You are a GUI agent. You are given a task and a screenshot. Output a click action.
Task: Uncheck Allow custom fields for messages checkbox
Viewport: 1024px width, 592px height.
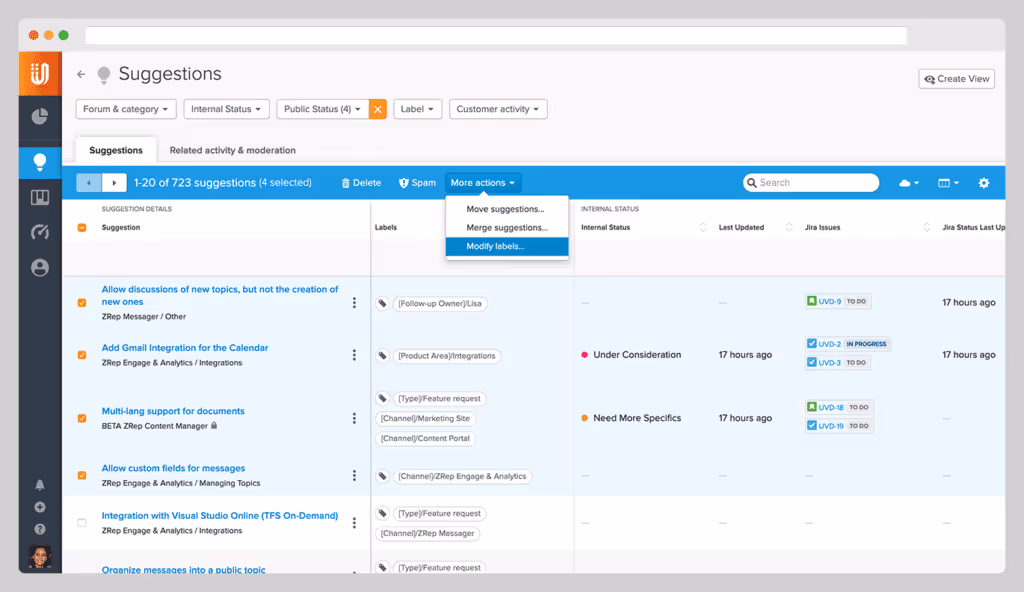coord(82,476)
